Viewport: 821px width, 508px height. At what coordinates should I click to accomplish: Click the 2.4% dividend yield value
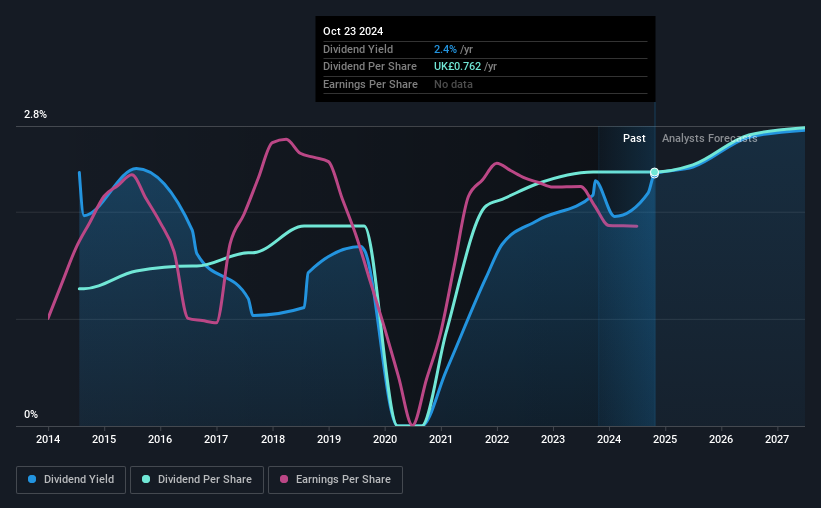pyautogui.click(x=445, y=49)
